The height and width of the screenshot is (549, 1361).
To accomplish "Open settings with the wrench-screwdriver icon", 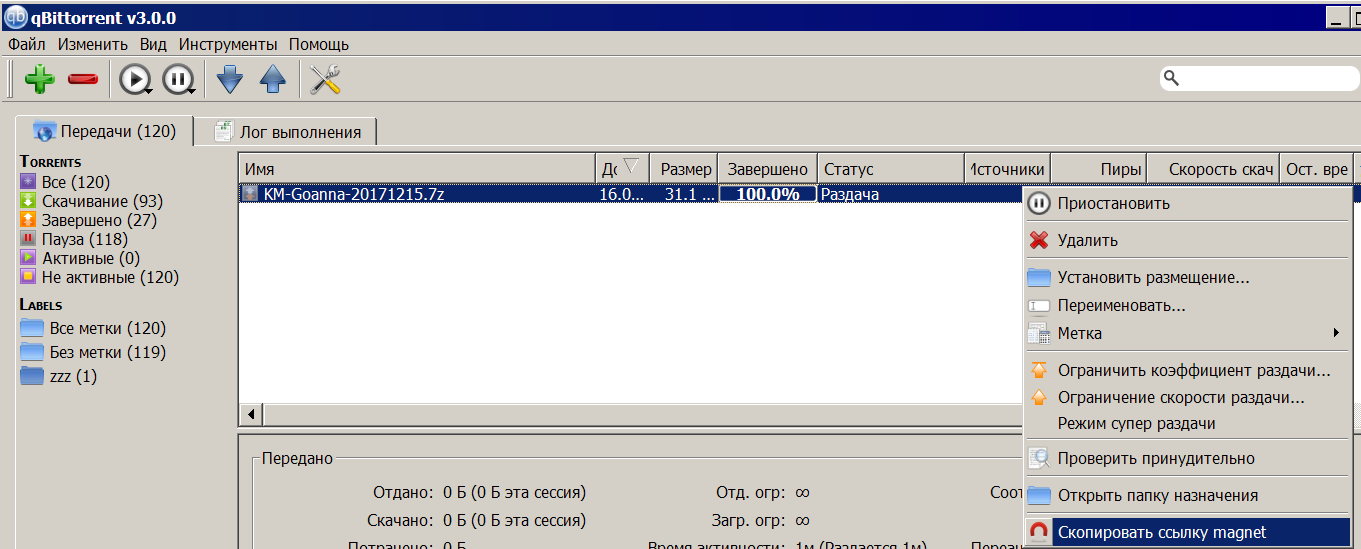I will (x=326, y=79).
